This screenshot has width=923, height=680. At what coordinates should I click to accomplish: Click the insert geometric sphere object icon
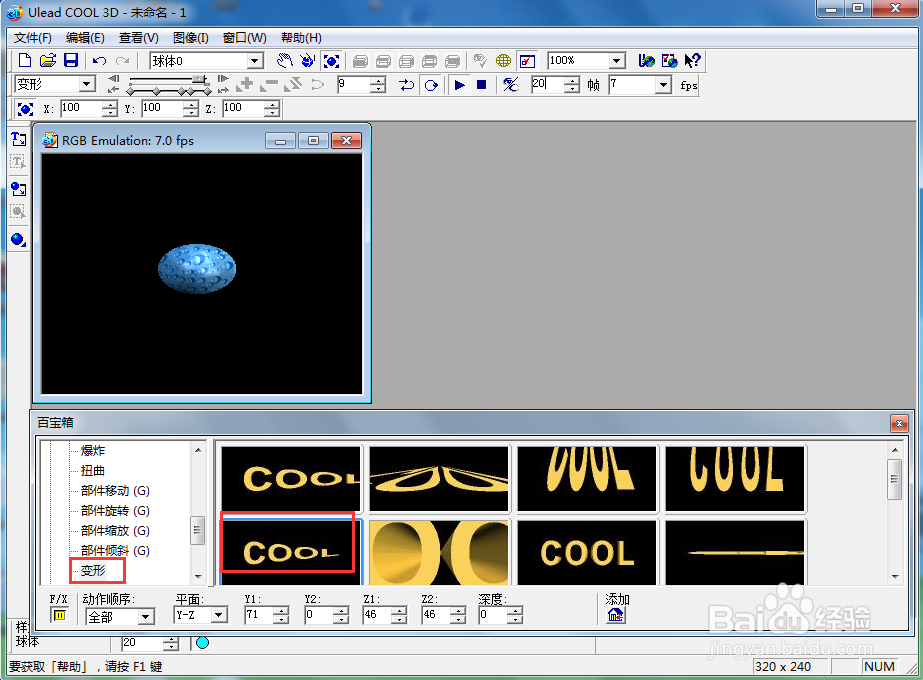coord(18,240)
